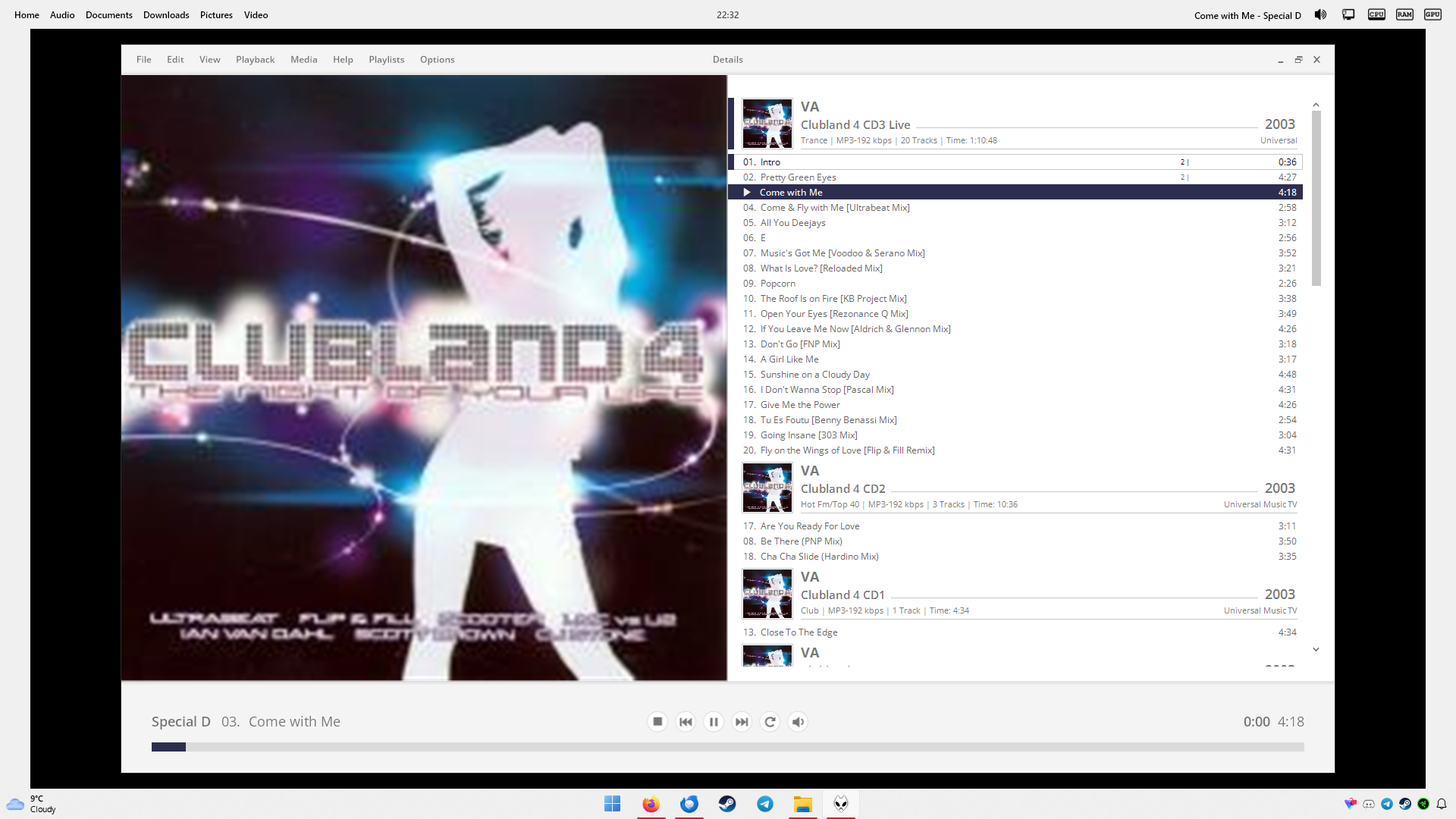Screen dimensions: 1456x819
Task: Open the Options menu
Action: (x=437, y=59)
